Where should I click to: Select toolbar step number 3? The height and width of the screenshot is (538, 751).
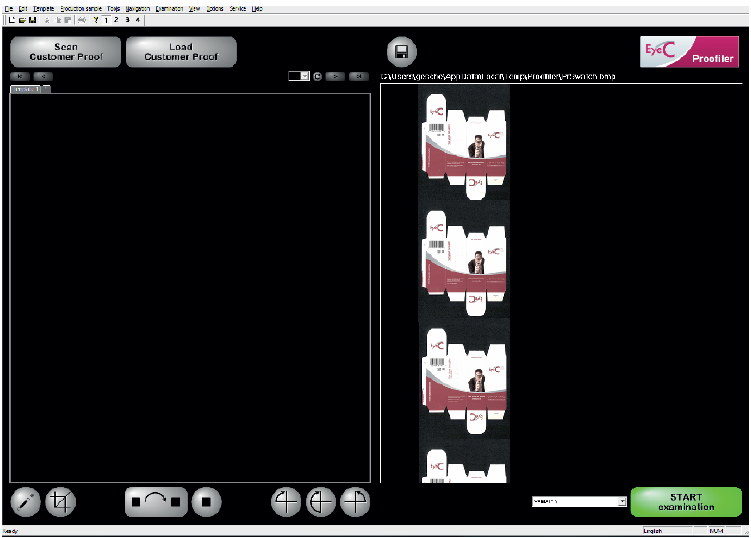pos(127,20)
